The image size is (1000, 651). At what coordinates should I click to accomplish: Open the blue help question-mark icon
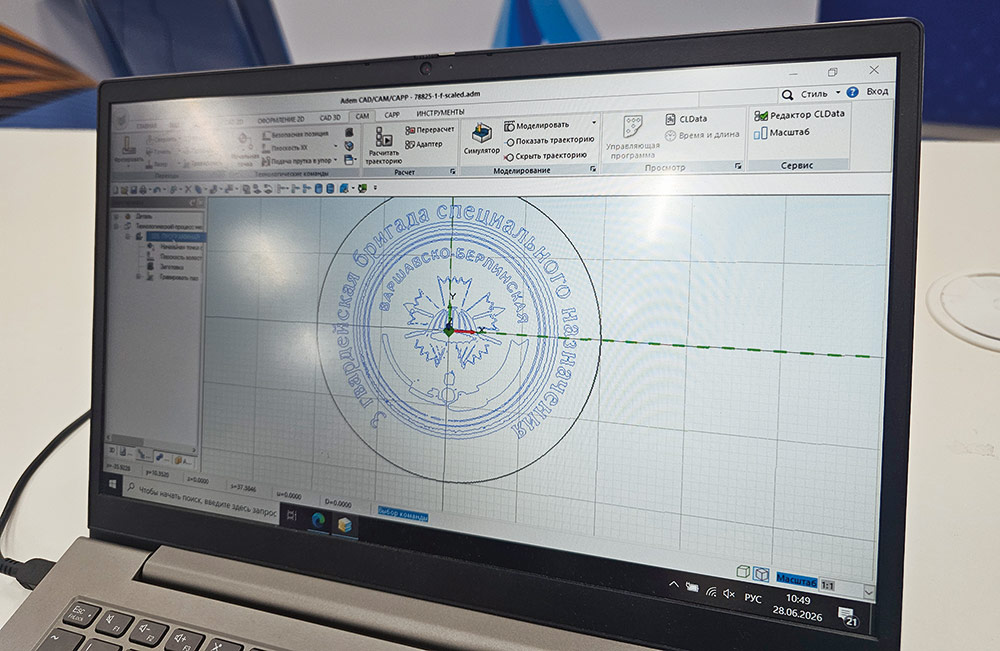point(852,92)
